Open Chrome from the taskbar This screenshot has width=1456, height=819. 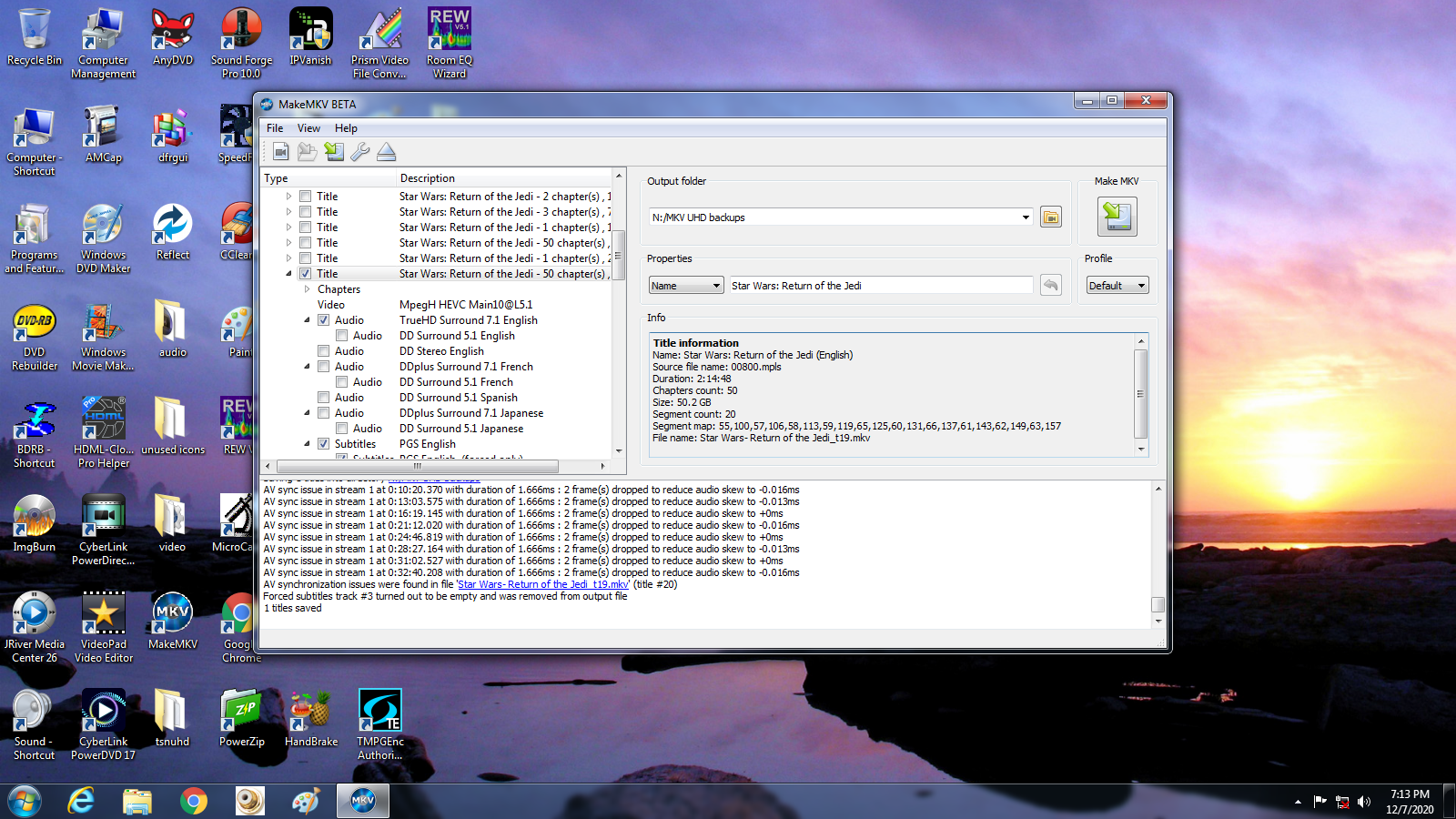point(194,801)
